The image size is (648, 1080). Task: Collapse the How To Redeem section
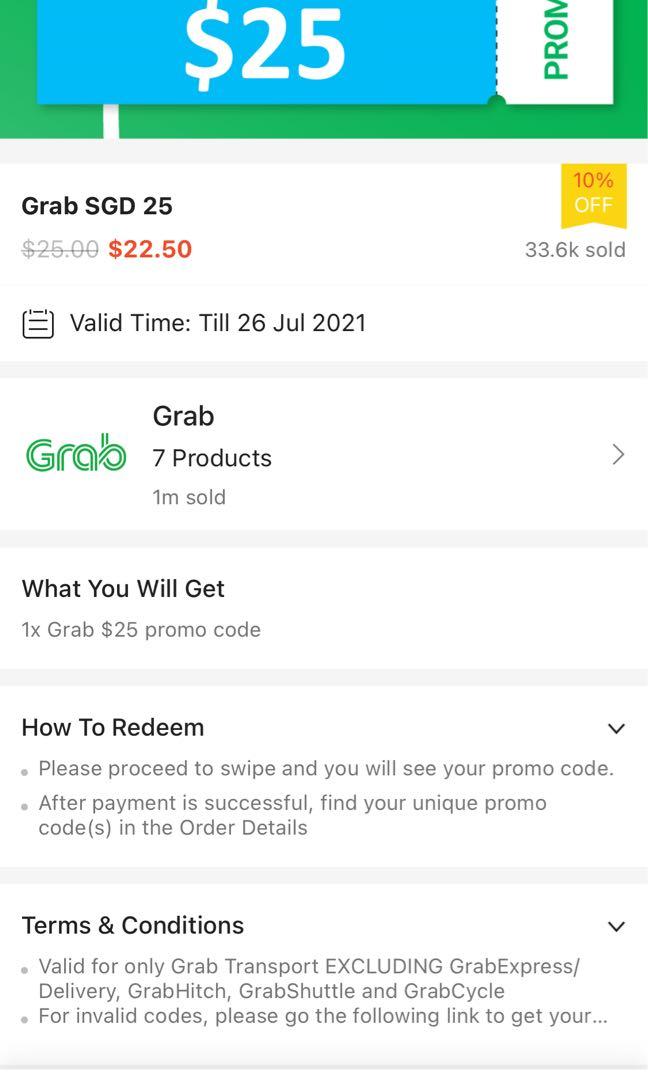point(616,728)
